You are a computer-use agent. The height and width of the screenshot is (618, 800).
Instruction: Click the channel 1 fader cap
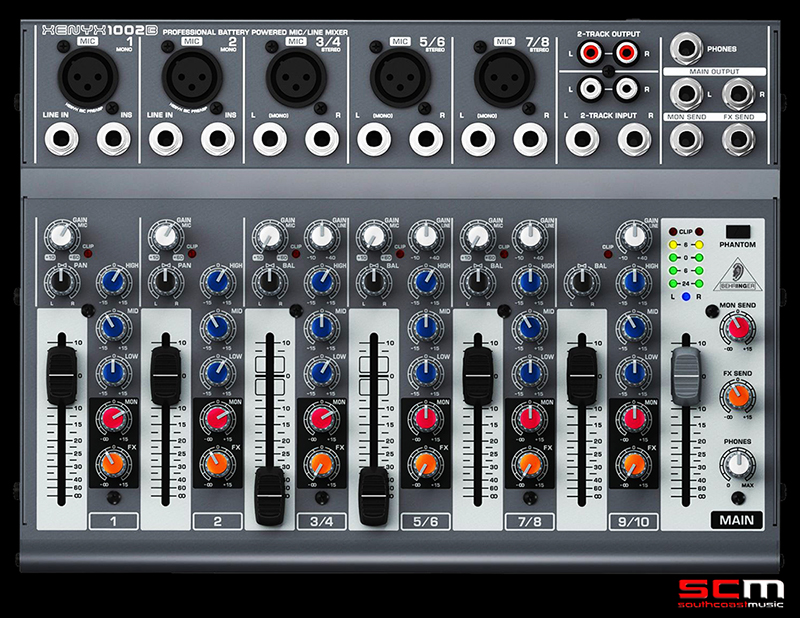[62, 375]
